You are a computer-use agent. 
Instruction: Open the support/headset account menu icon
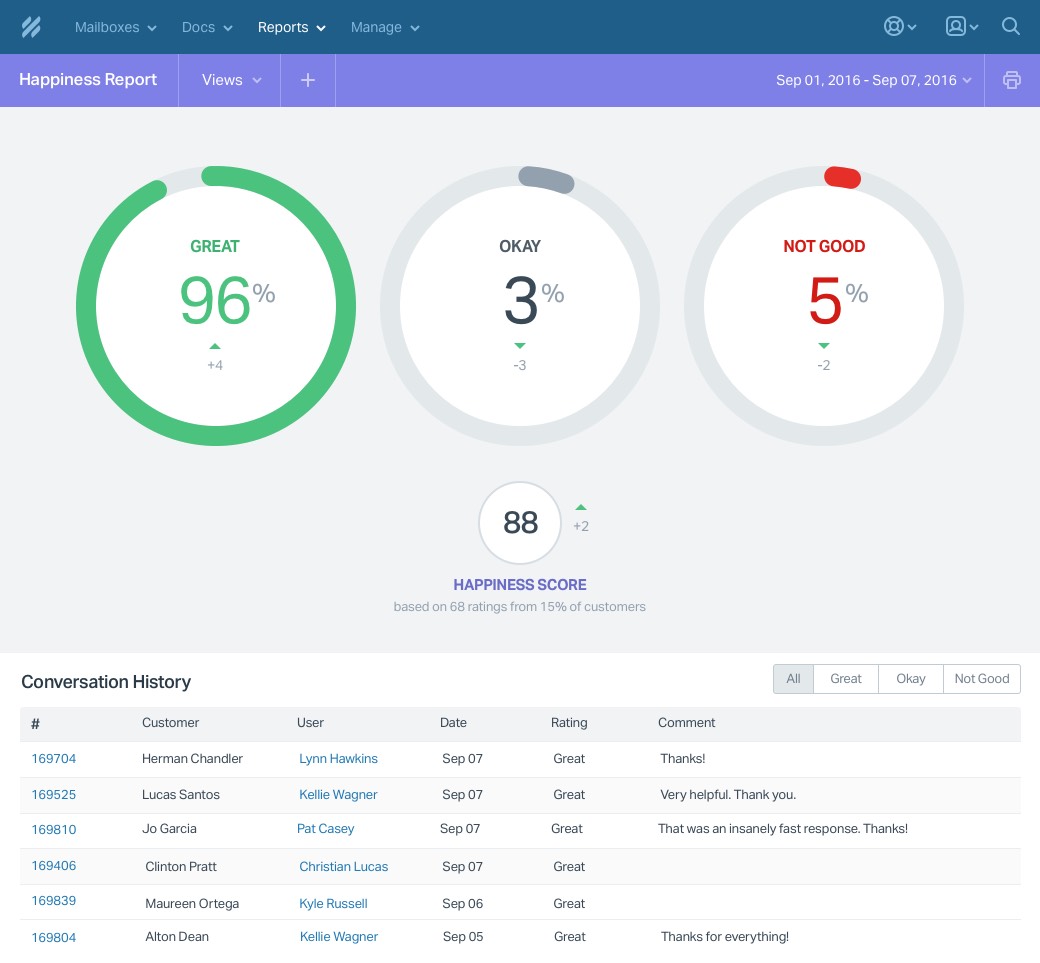click(x=893, y=26)
